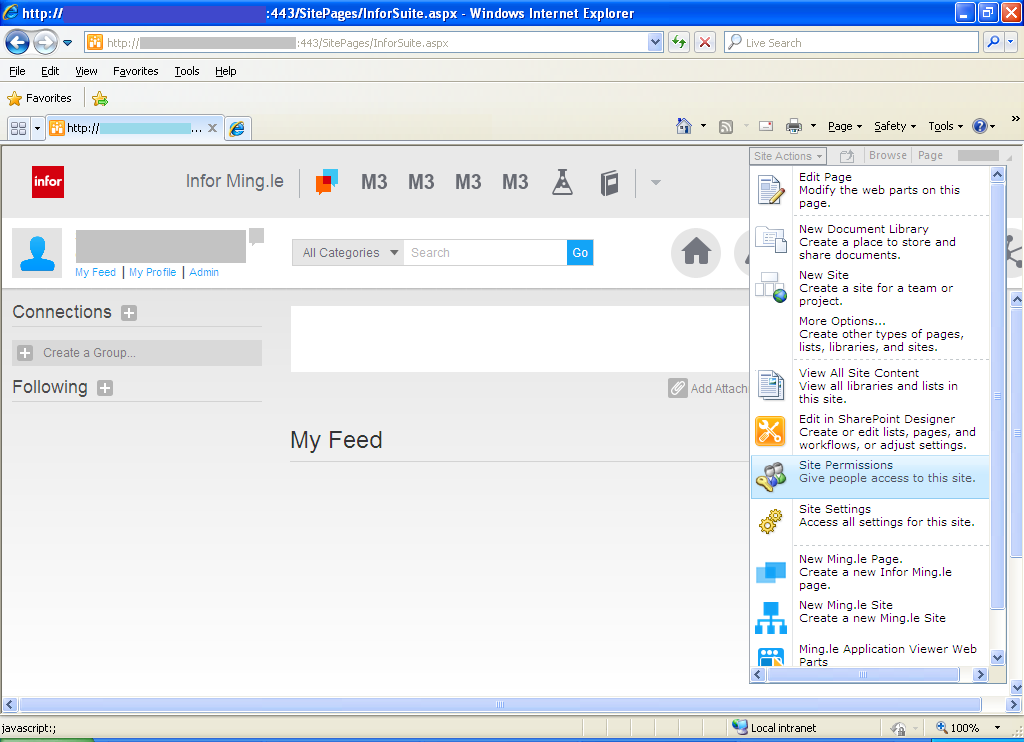This screenshot has width=1024, height=742.
Task: Click the red Infor logo
Action: 48,181
